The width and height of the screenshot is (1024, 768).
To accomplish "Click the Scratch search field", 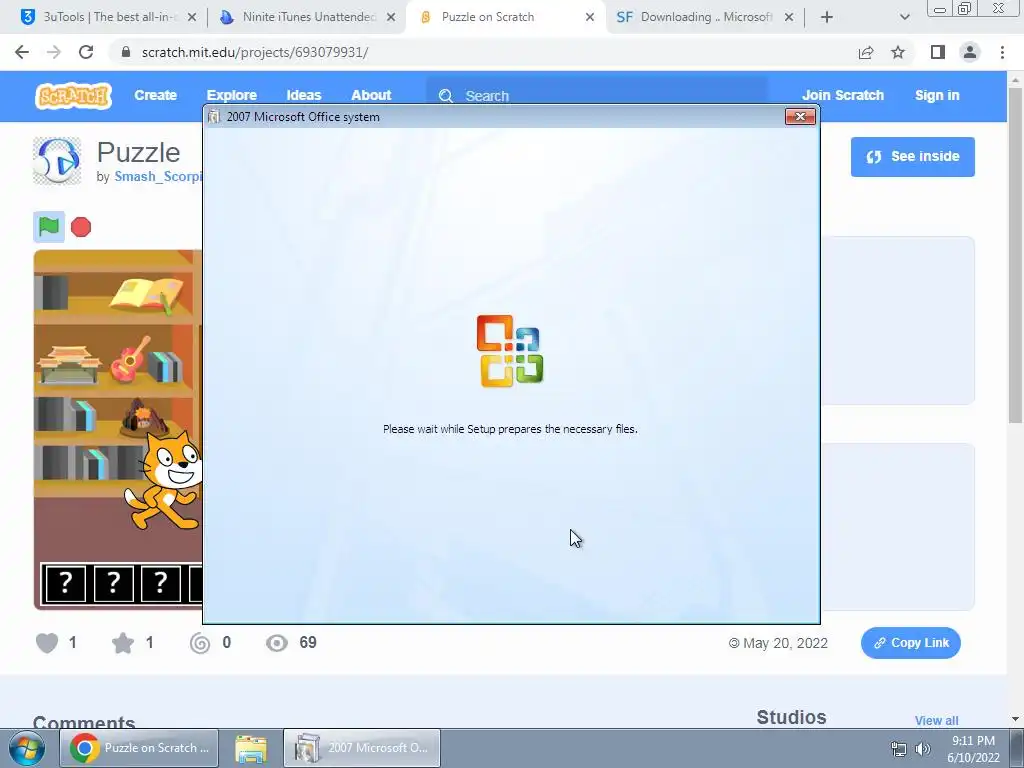I will coord(596,93).
